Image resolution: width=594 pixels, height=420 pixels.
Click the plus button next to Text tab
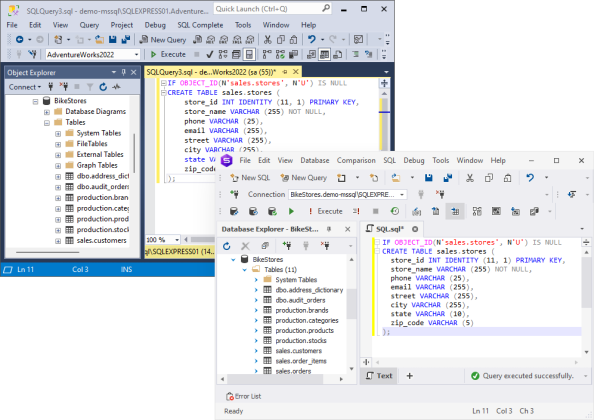tap(410, 376)
